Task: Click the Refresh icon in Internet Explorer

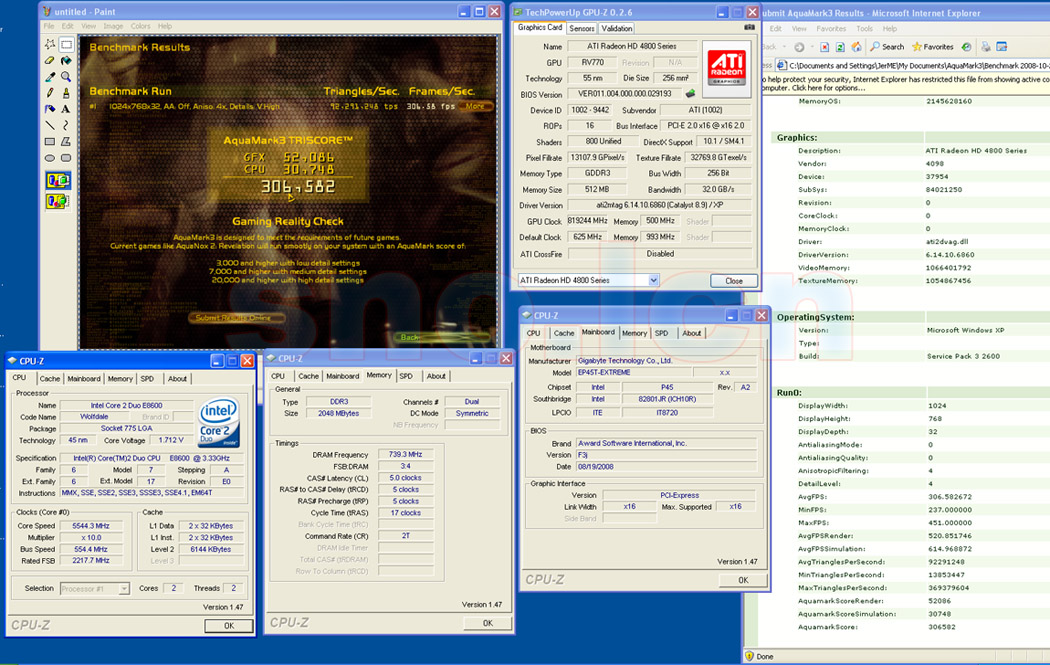Action: 840,47
